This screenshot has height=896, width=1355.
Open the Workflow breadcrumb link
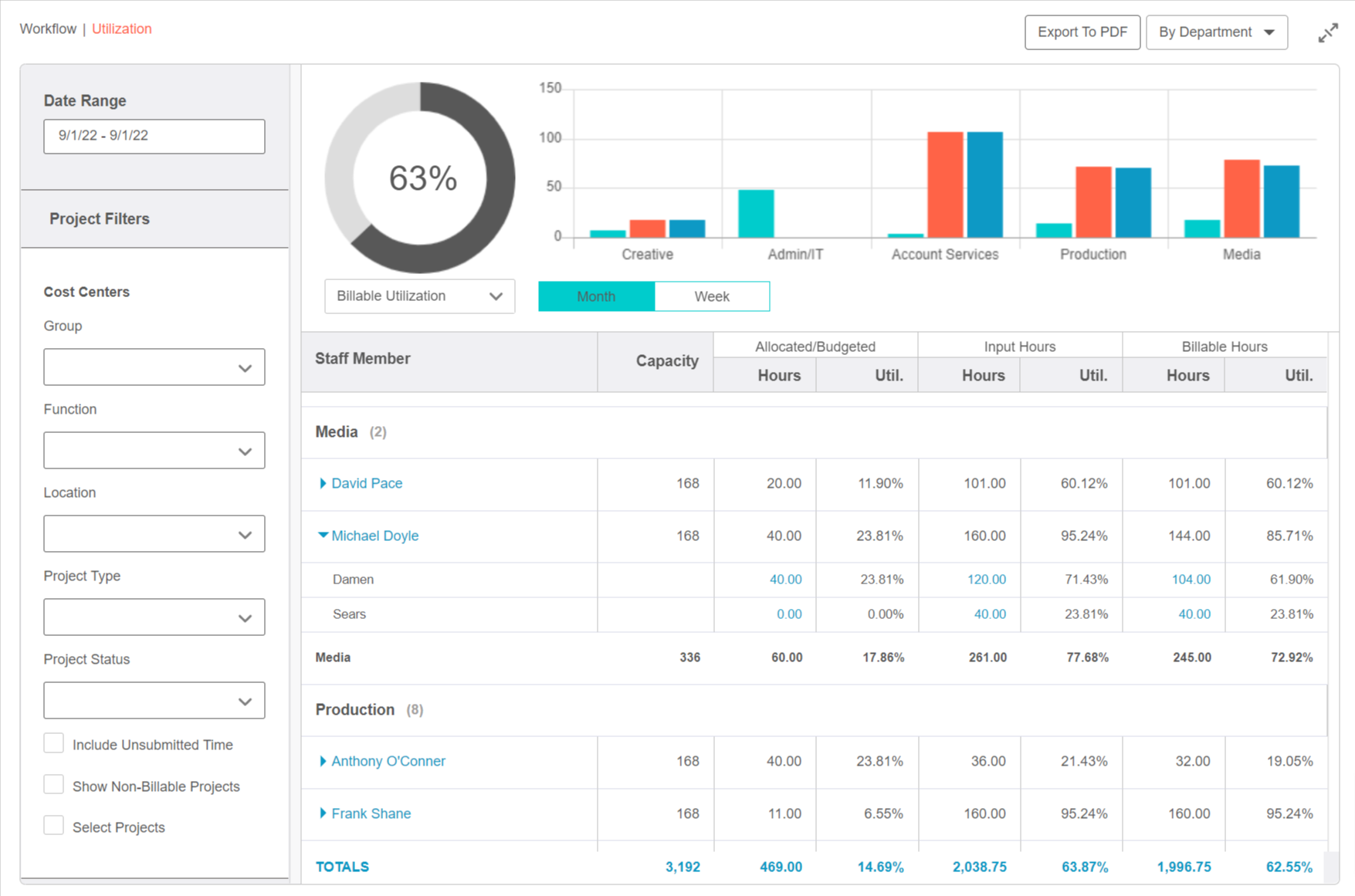48,29
